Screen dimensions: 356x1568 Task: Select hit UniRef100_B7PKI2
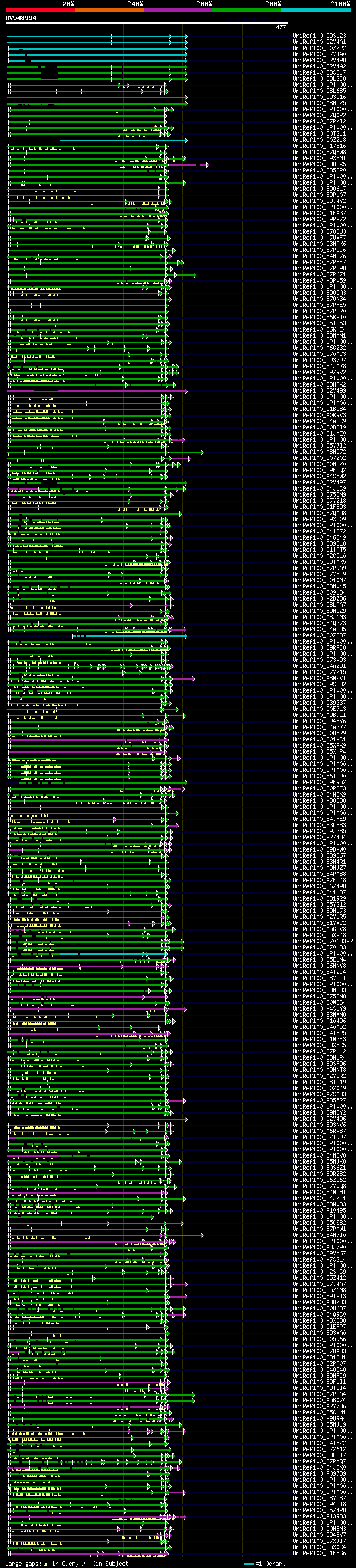pos(319,121)
